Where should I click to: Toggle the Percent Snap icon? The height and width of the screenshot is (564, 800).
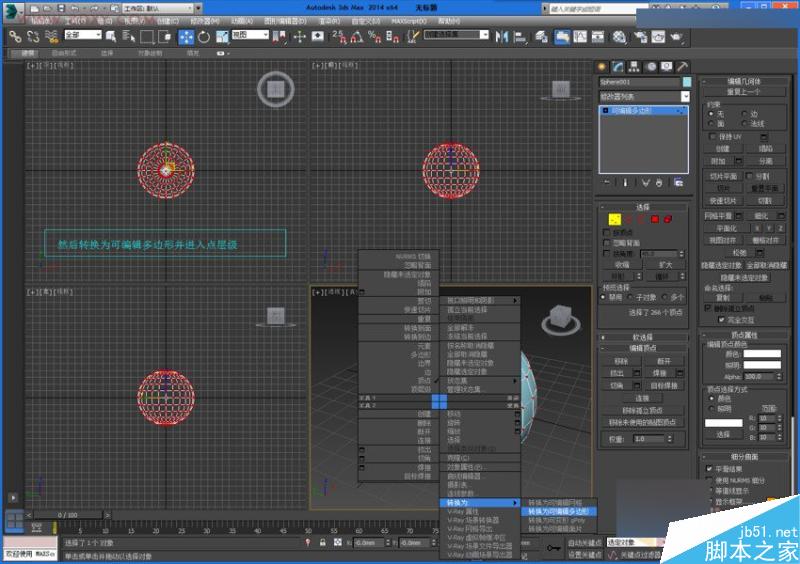374,37
